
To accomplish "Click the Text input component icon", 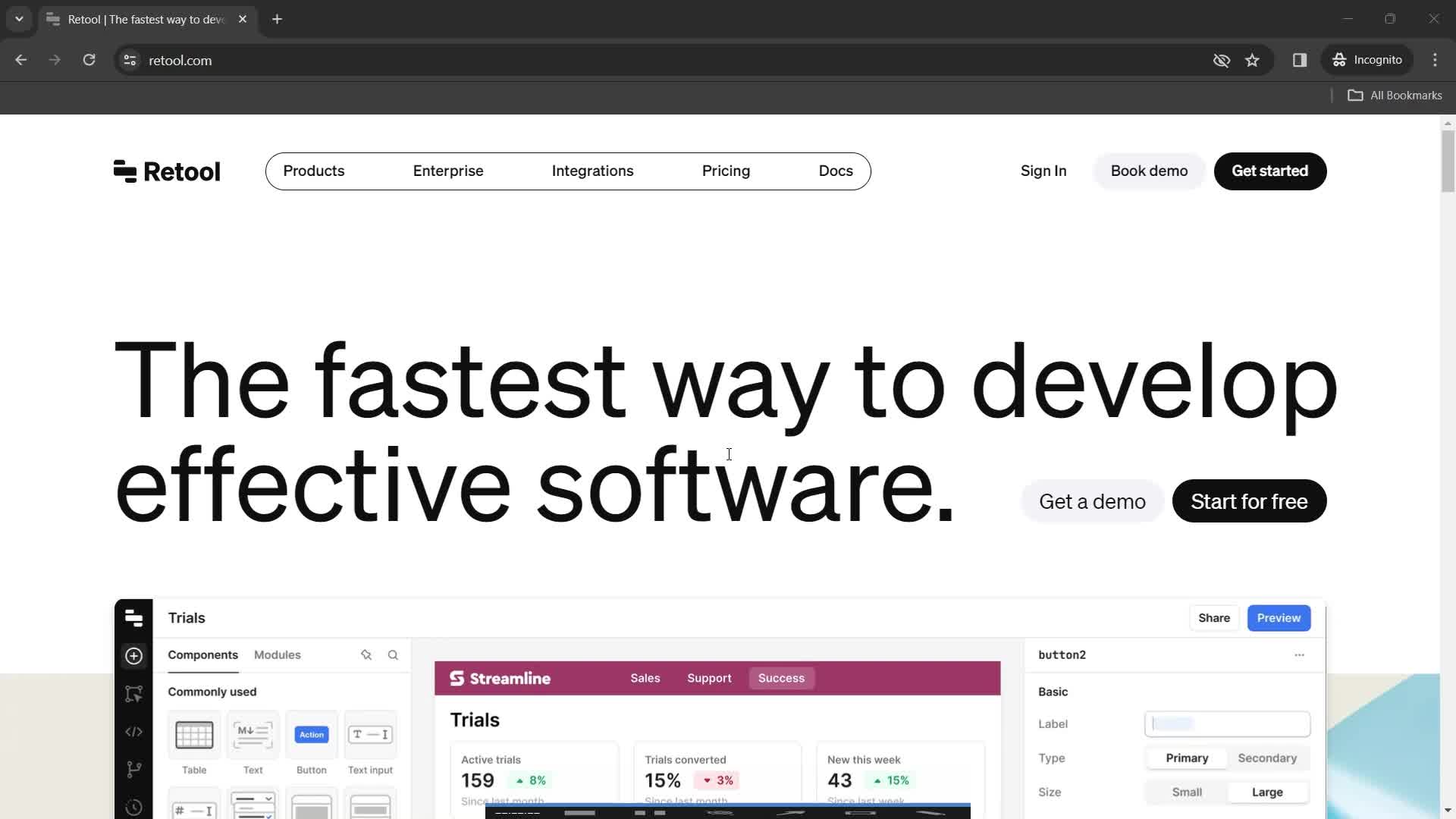I will (x=369, y=734).
